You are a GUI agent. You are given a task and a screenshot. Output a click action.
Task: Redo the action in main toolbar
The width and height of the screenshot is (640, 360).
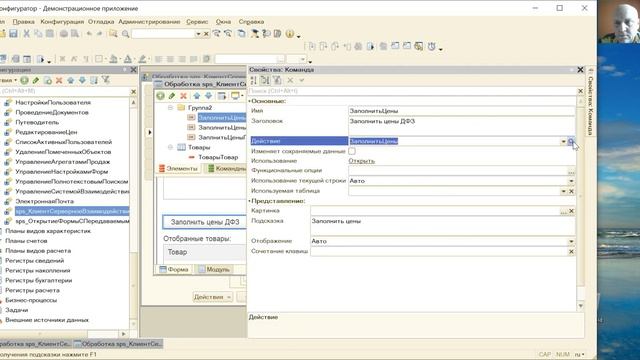99,34
